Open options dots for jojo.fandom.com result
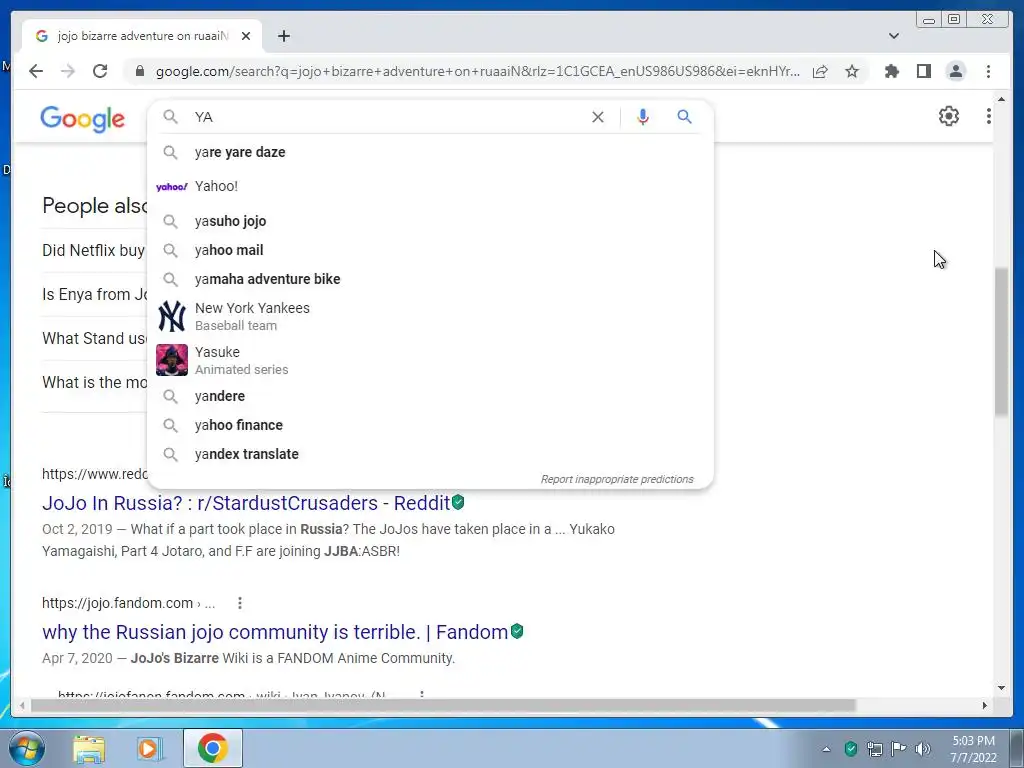The width and height of the screenshot is (1024, 768). click(x=240, y=603)
